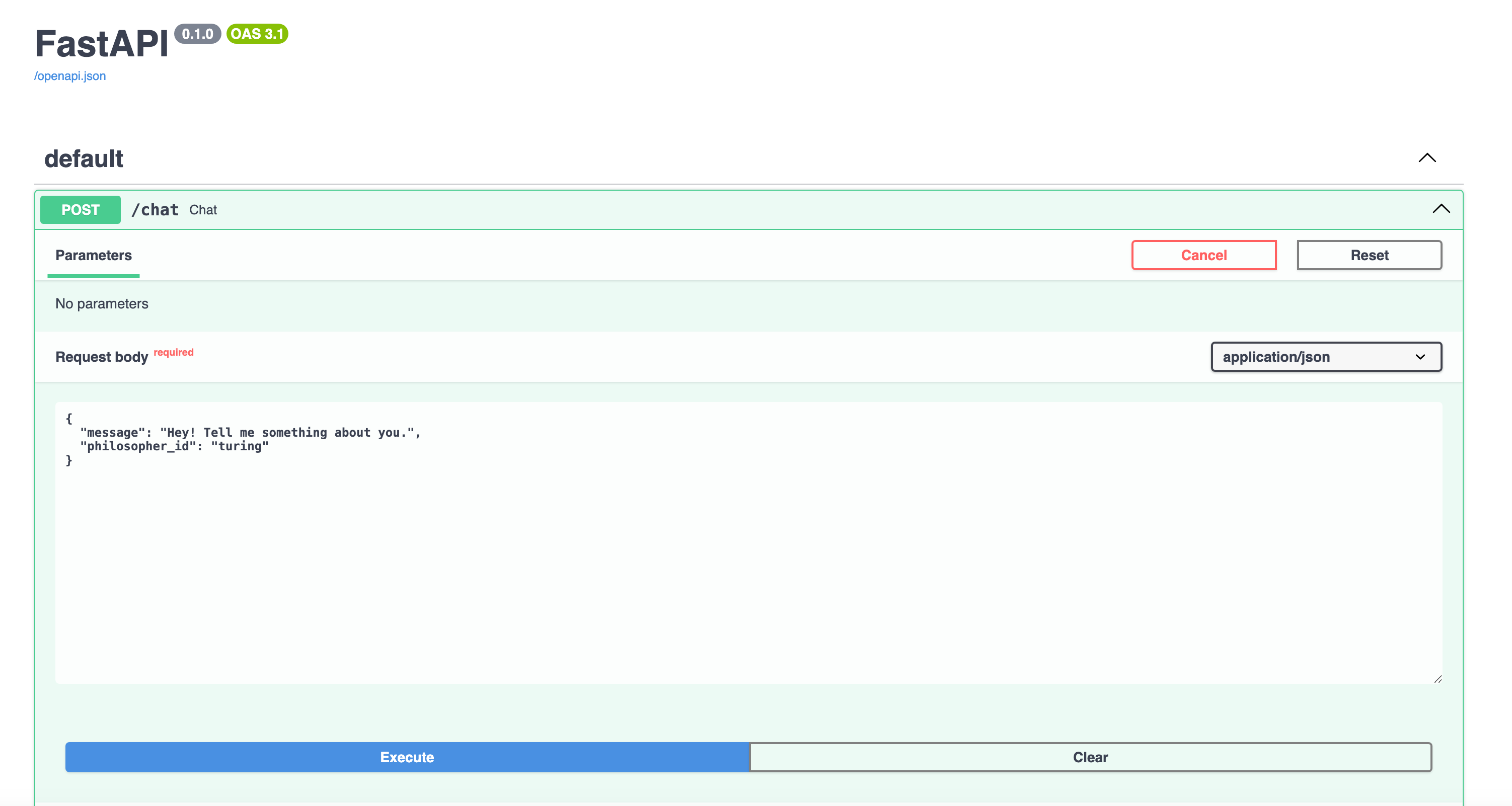This screenshot has width=1512, height=806.
Task: Click the "Request body" label
Action: (x=102, y=357)
